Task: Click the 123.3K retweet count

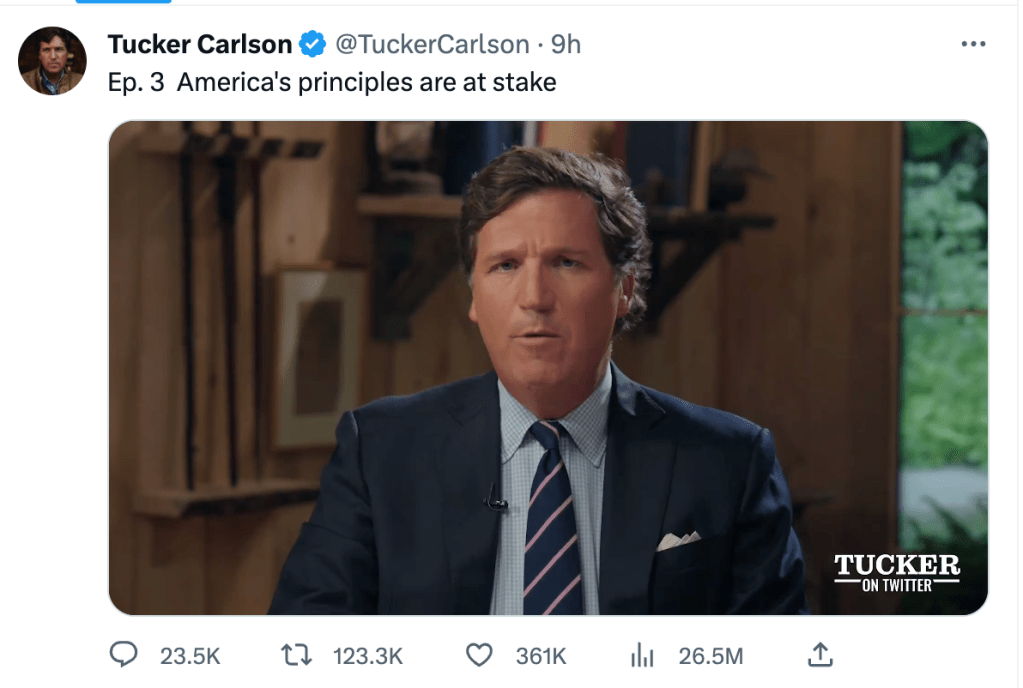Action: pos(368,656)
